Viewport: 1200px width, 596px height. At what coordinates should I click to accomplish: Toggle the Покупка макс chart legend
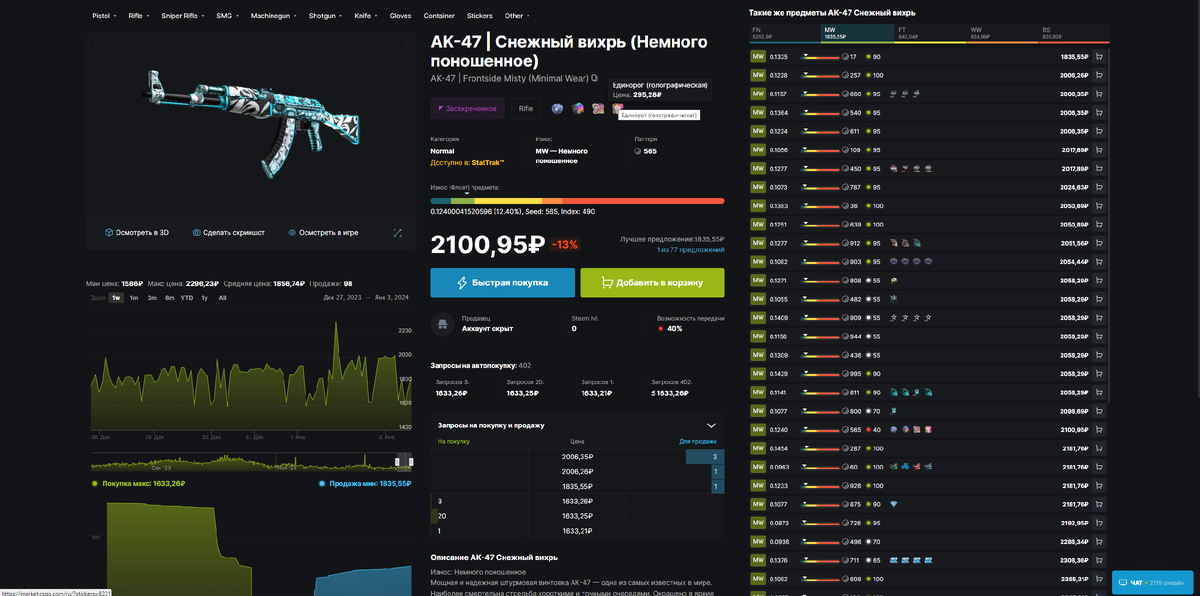pyautogui.click(x=138, y=484)
